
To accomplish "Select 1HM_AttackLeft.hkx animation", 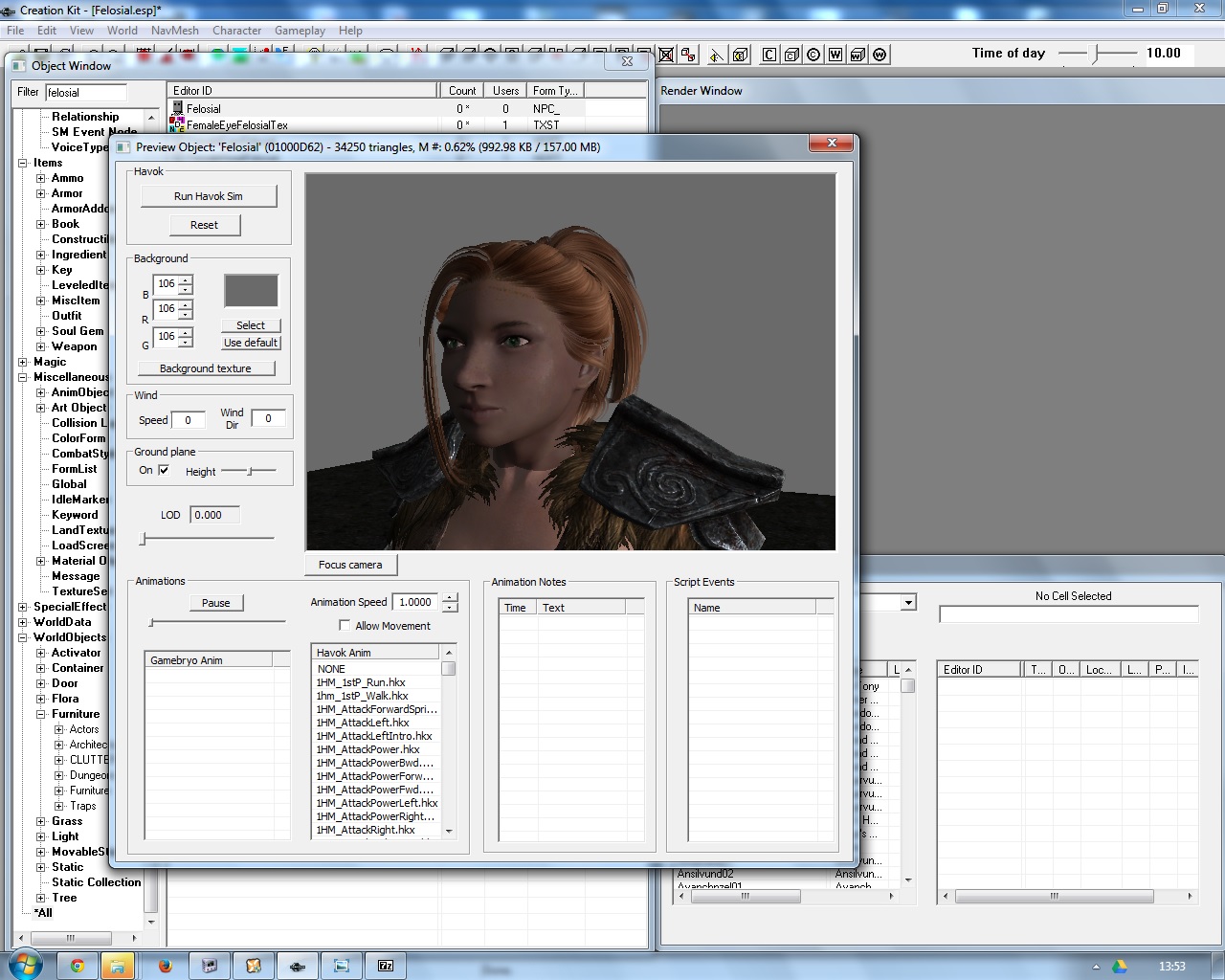I will tap(363, 723).
